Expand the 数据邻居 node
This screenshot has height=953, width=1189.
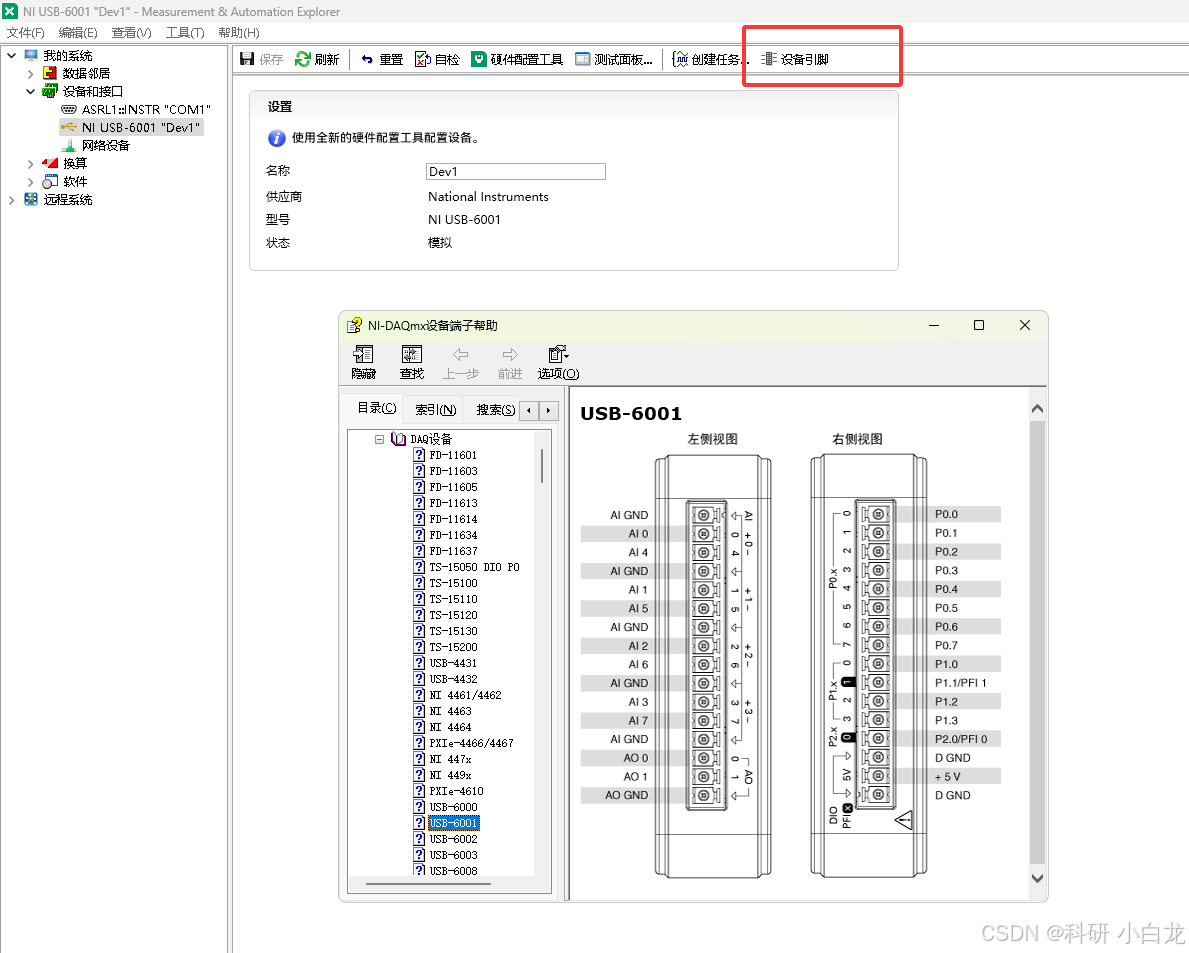click(x=30, y=74)
